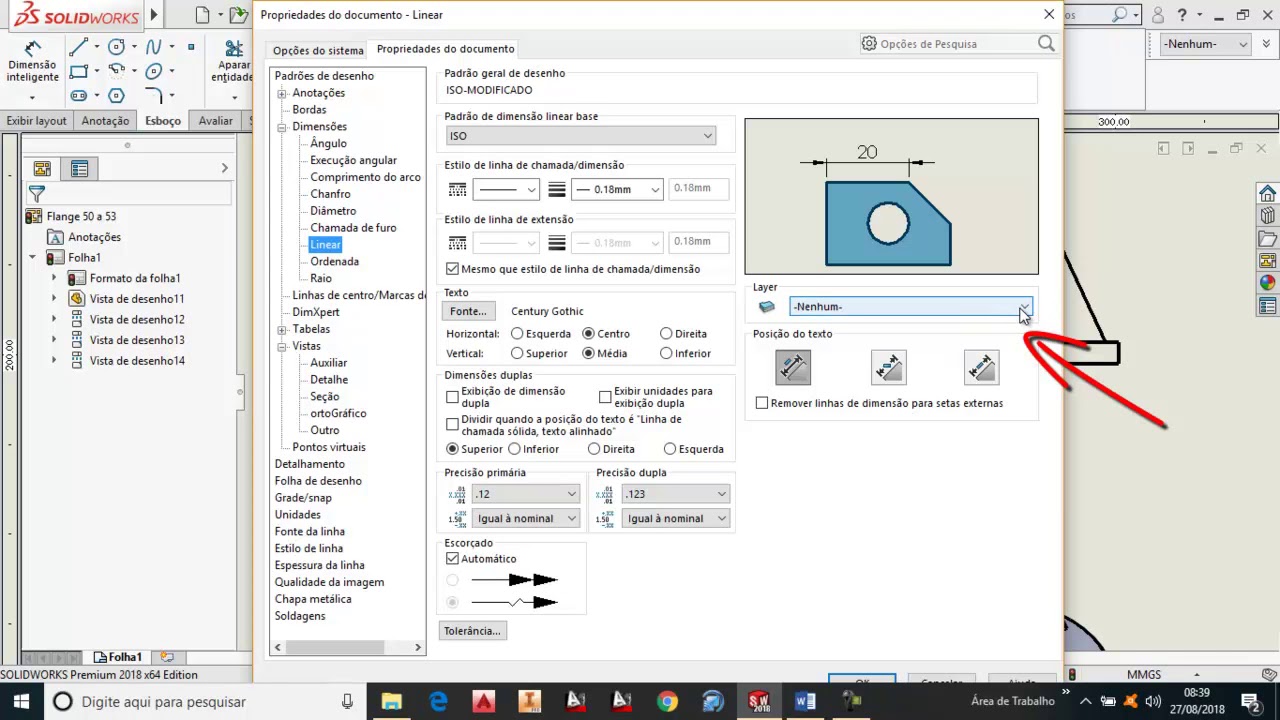
Task: Collapse the Dimensões tree node
Action: point(282,127)
